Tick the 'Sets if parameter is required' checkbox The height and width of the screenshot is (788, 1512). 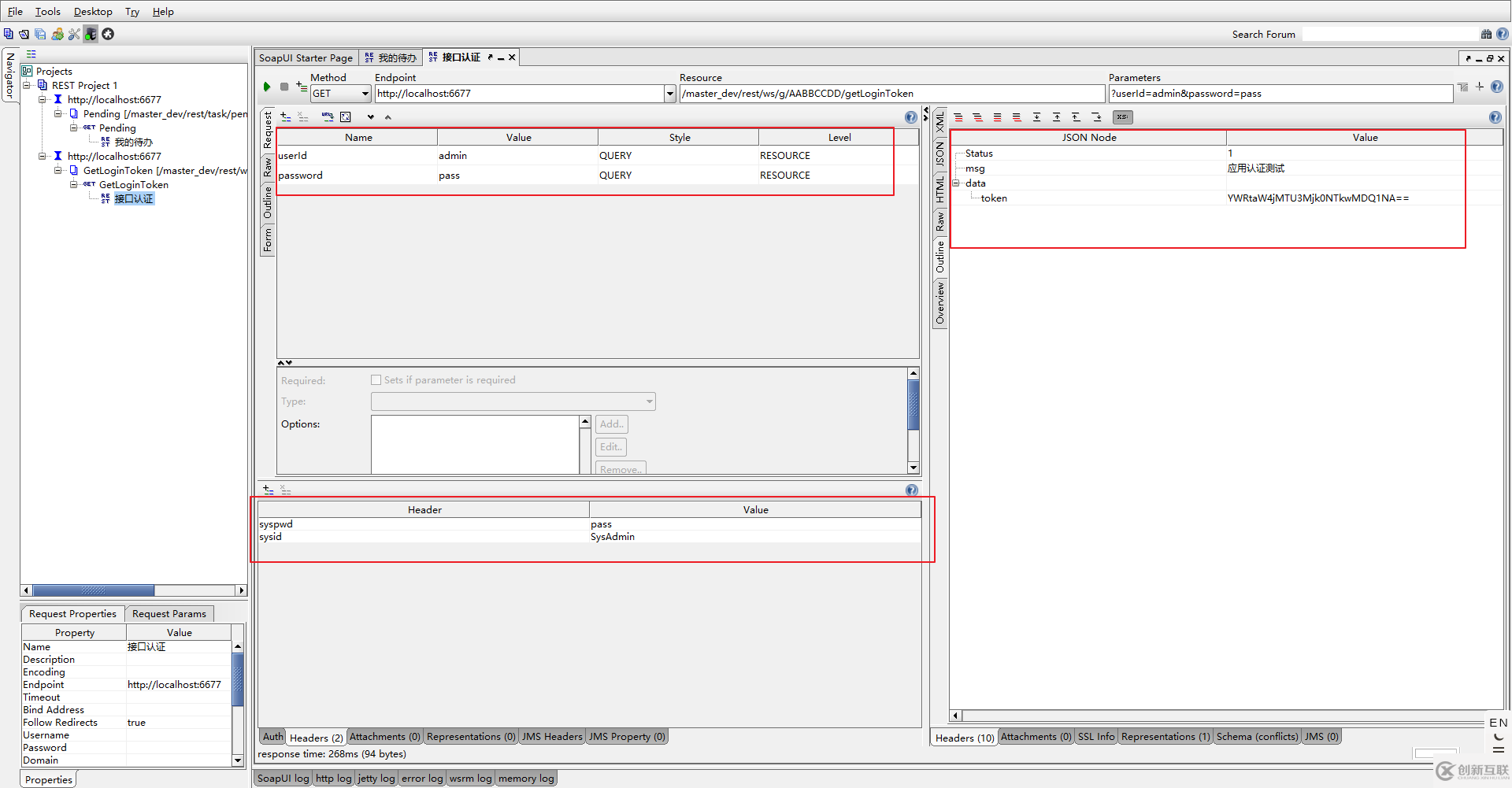tap(376, 380)
